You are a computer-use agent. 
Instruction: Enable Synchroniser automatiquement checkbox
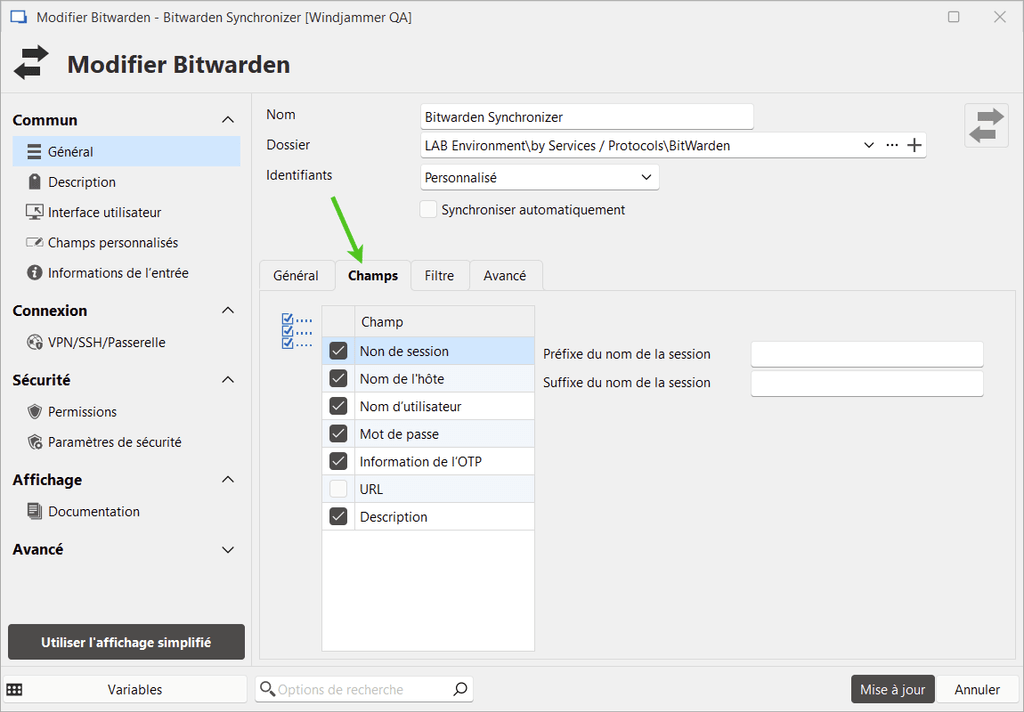click(x=429, y=210)
